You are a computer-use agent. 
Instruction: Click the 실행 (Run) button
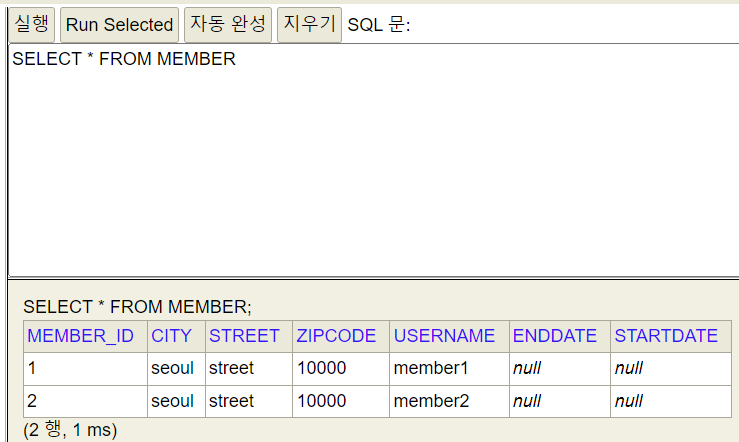point(32,25)
